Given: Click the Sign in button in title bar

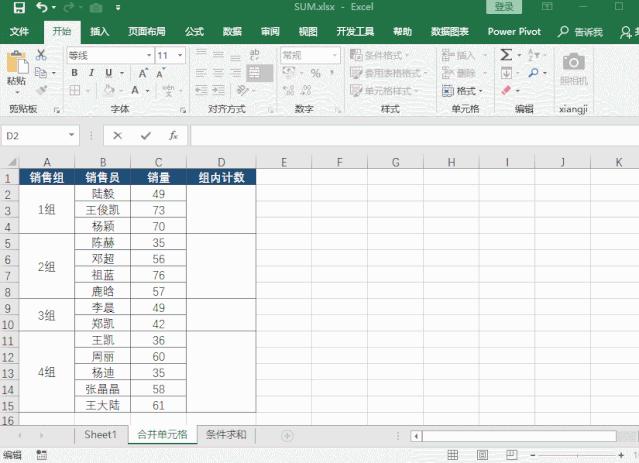Looking at the screenshot, I should click(504, 7).
